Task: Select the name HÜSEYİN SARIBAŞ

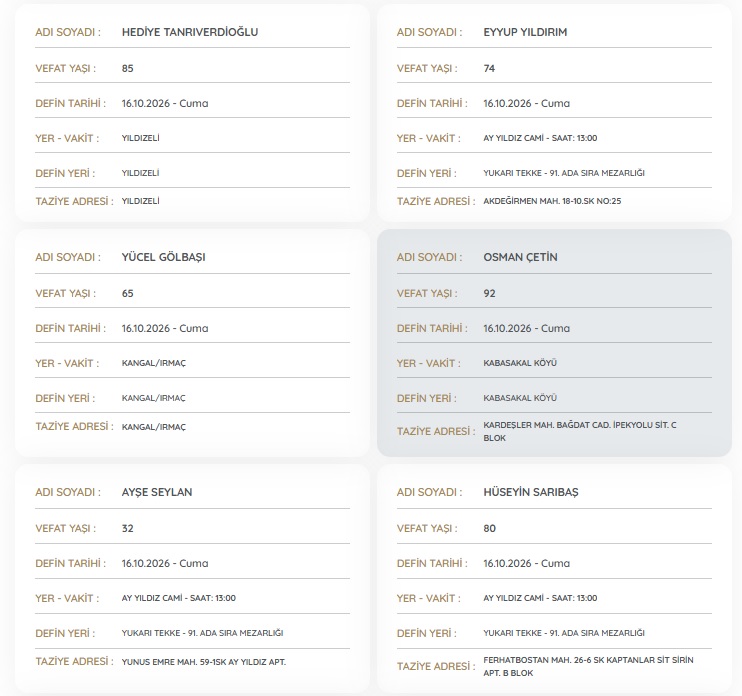Action: click(530, 492)
